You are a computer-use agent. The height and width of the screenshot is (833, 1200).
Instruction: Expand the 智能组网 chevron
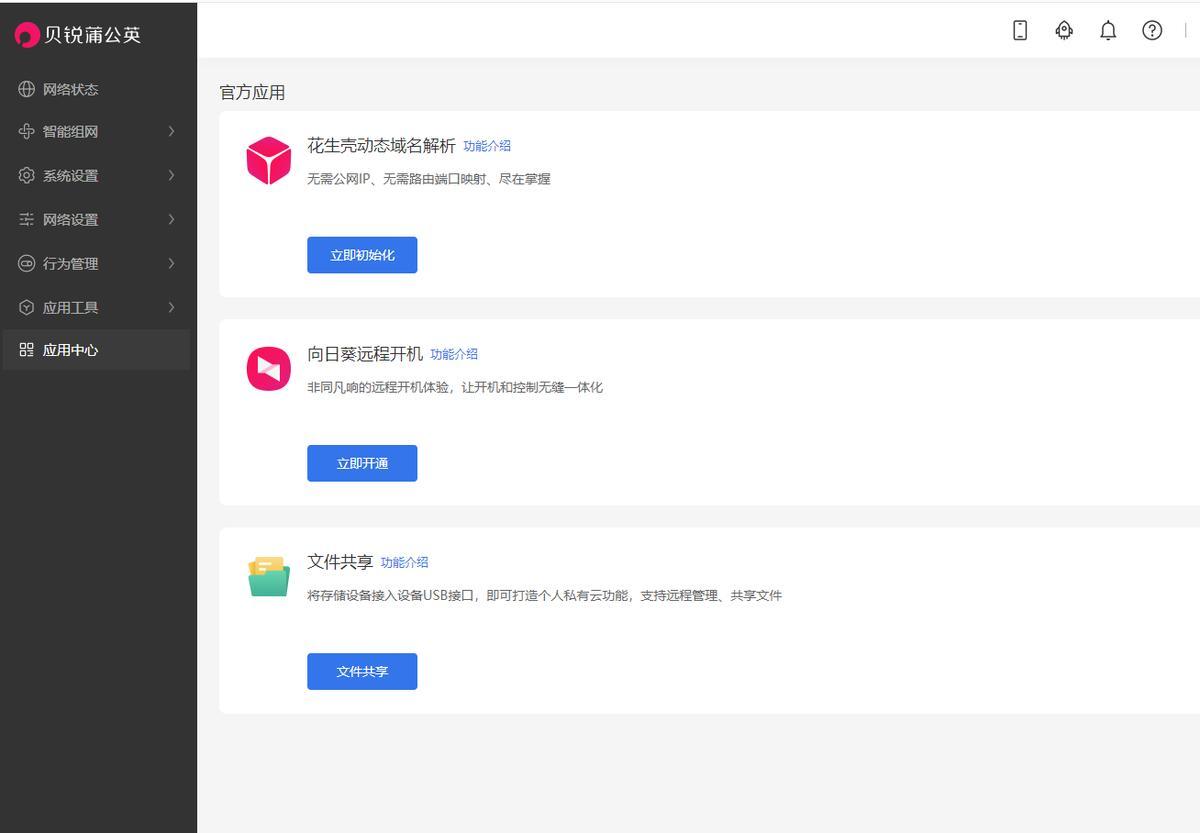point(171,131)
